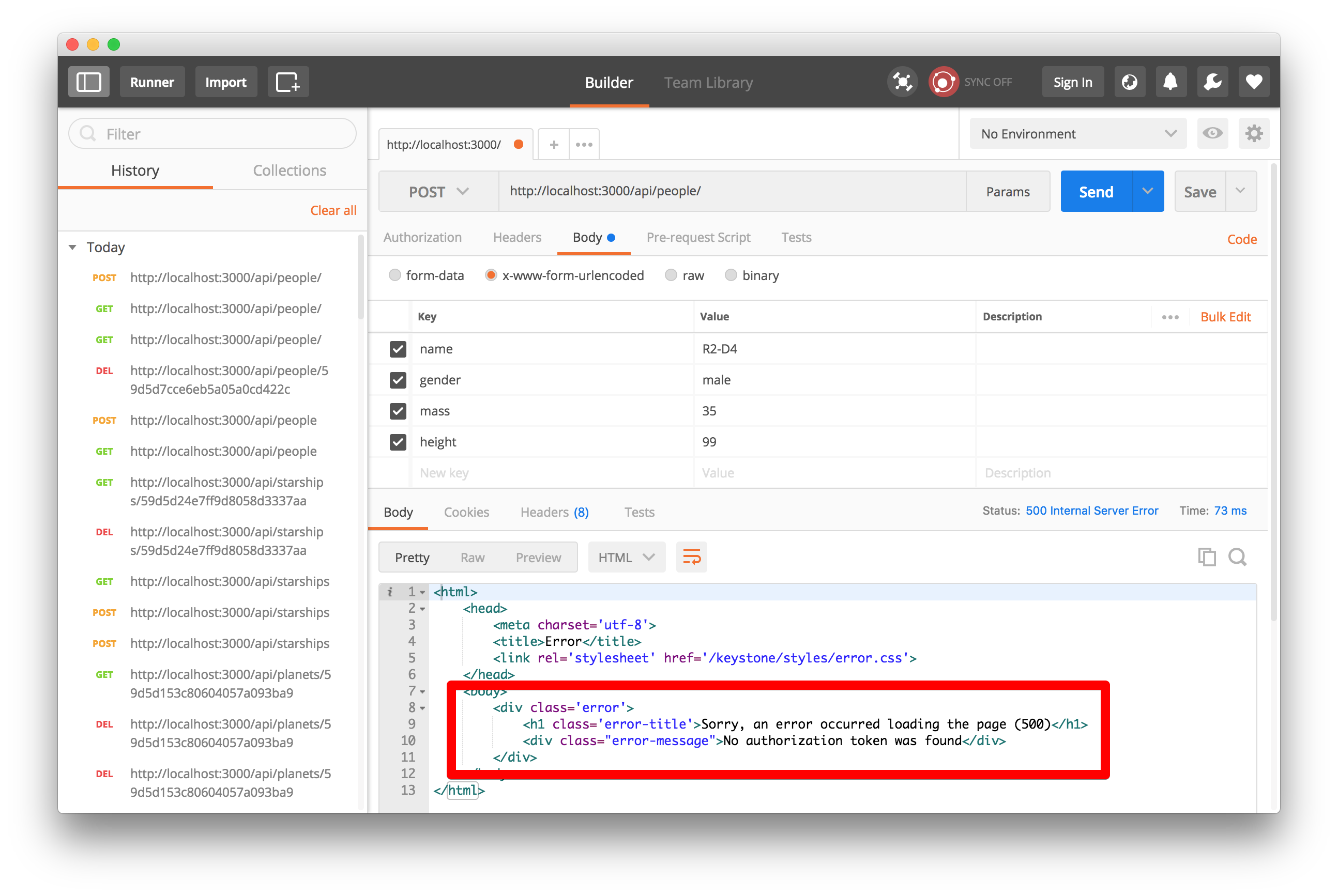Image resolution: width=1338 pixels, height=896 pixels.
Task: Click the interceptor satellite icon
Action: point(902,82)
